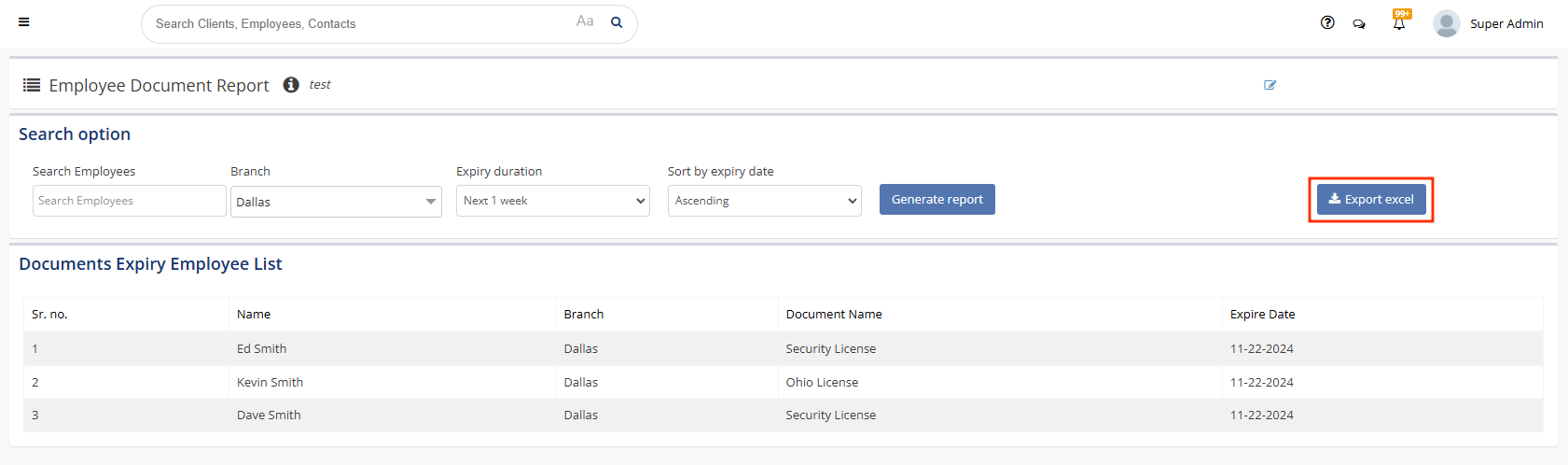Click the Export excel button
Viewport: 1568px width, 465px height.
[x=1371, y=200]
